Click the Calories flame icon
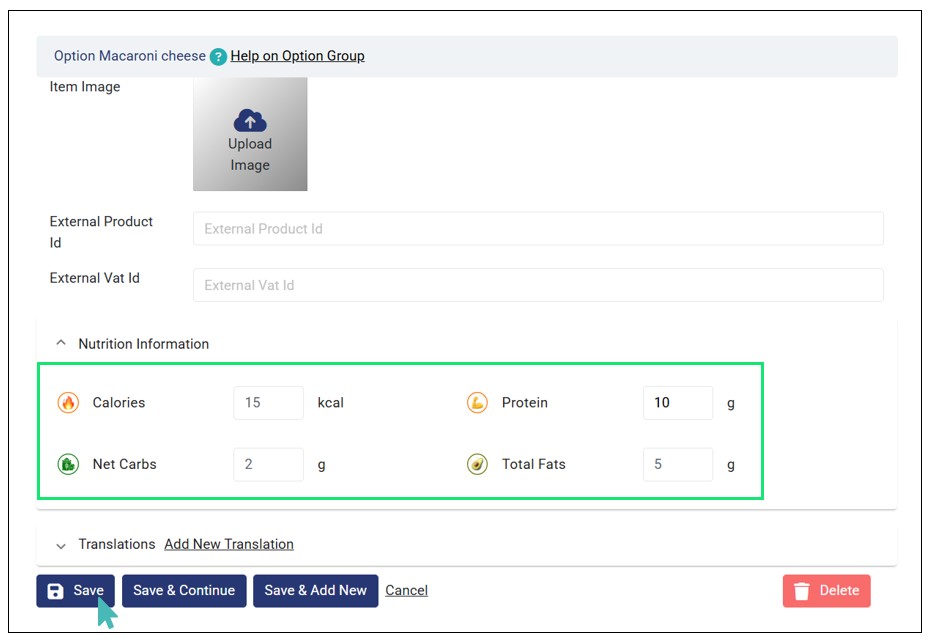The image size is (928, 640). pos(68,403)
